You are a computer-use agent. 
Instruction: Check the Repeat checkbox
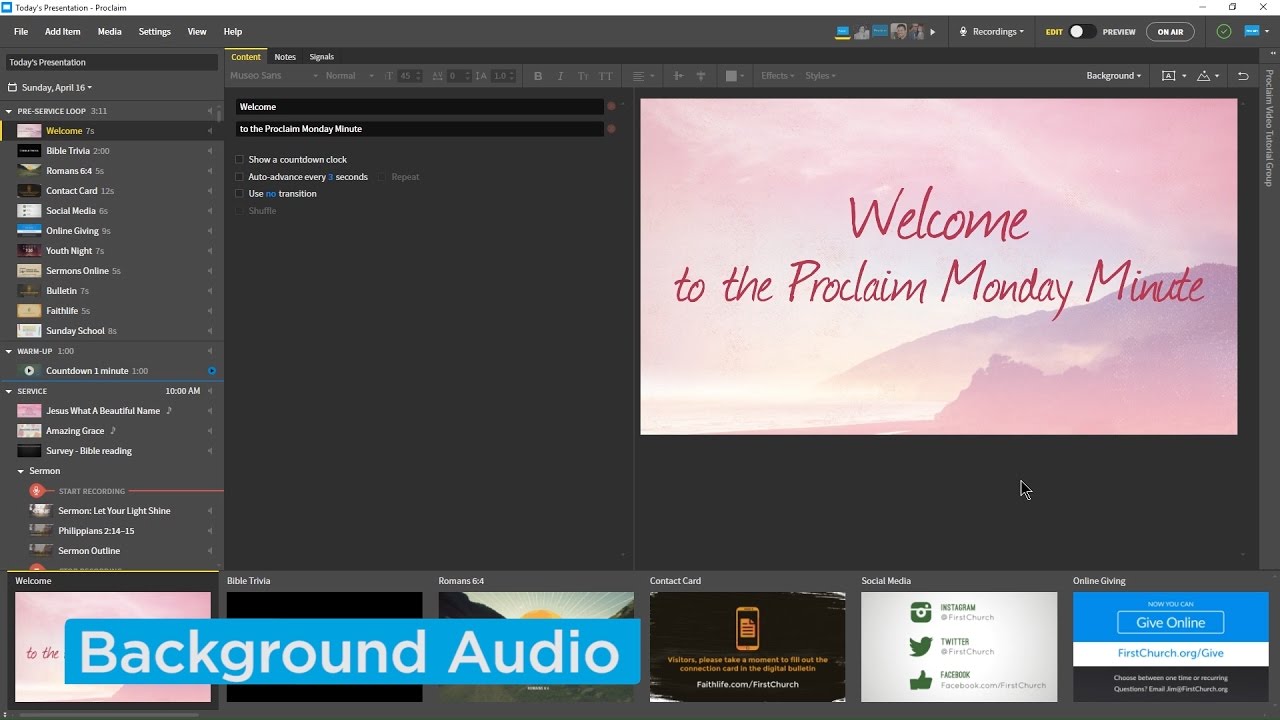[382, 177]
